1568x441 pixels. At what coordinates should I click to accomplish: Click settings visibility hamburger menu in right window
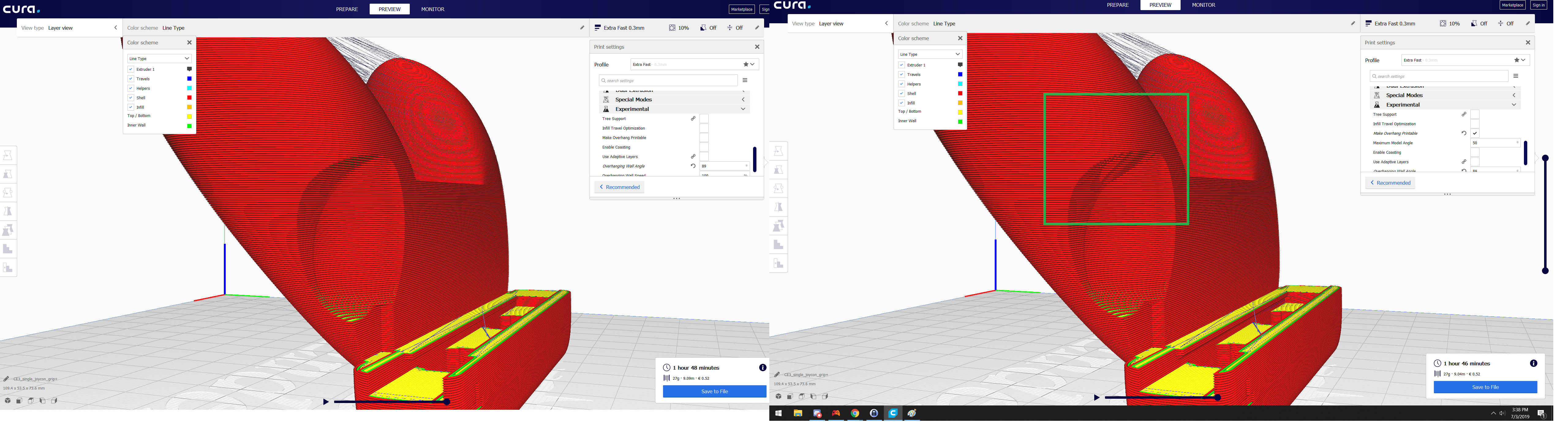click(x=1516, y=76)
